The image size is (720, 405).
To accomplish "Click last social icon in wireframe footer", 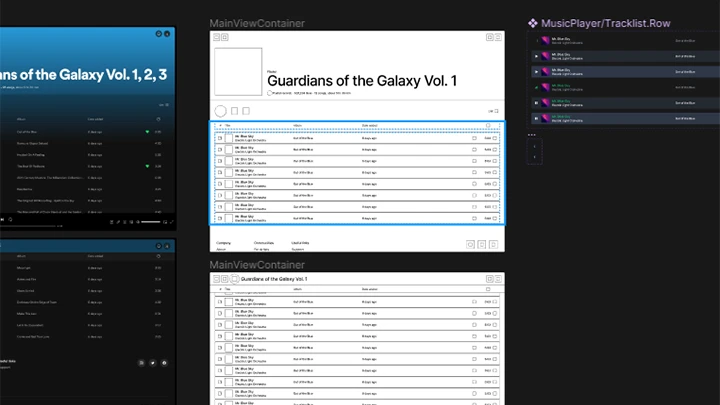I will point(493,244).
